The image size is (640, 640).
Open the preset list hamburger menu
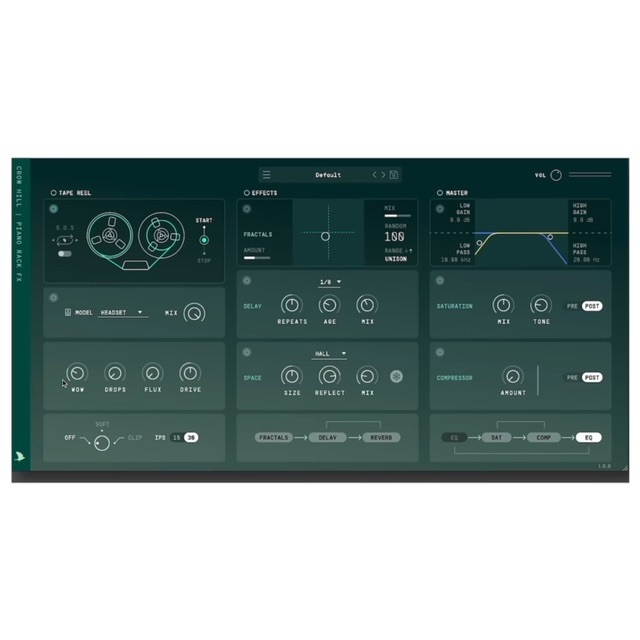[x=267, y=175]
